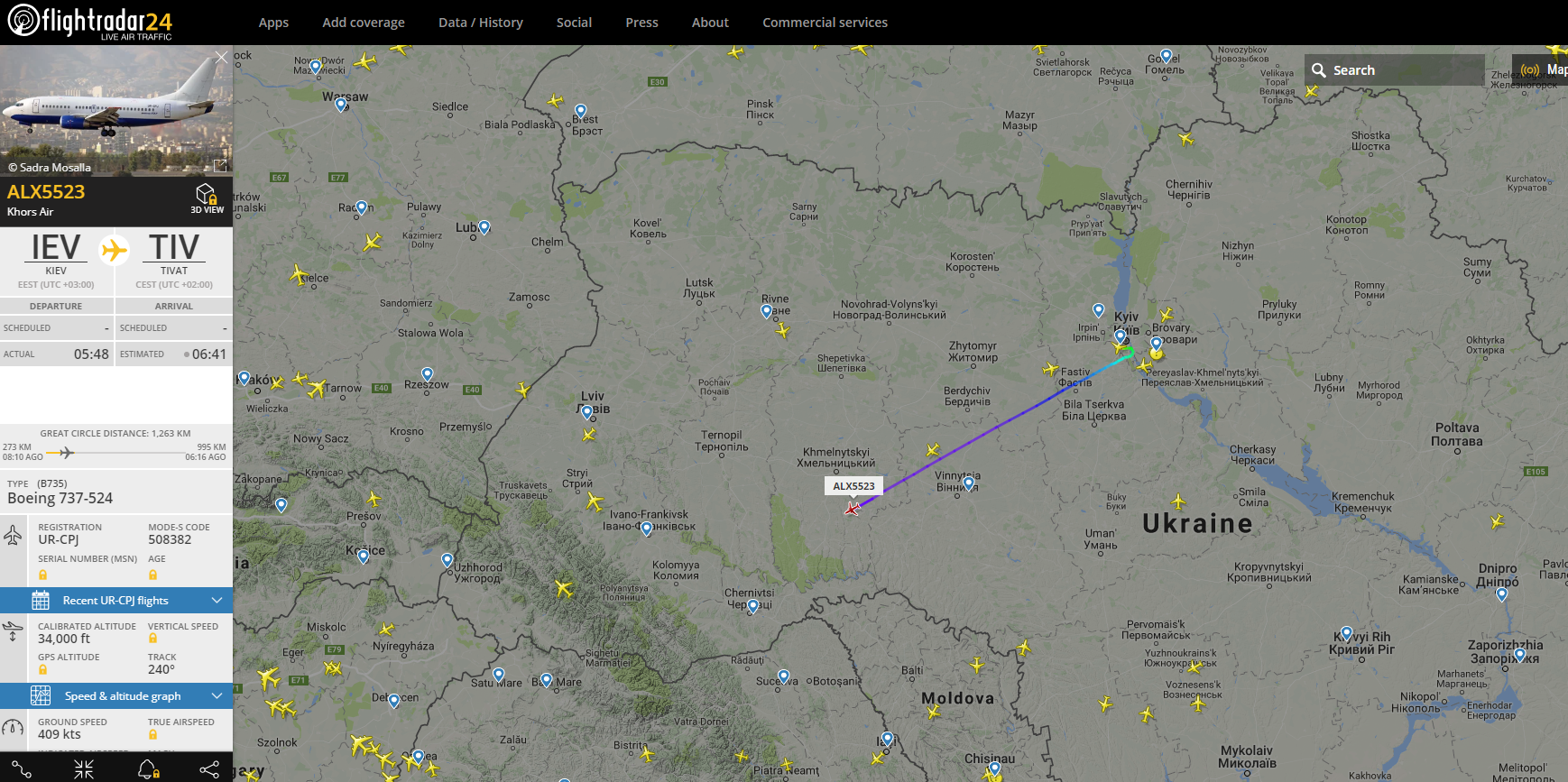Click the flight progress bar plane marker

[66, 453]
